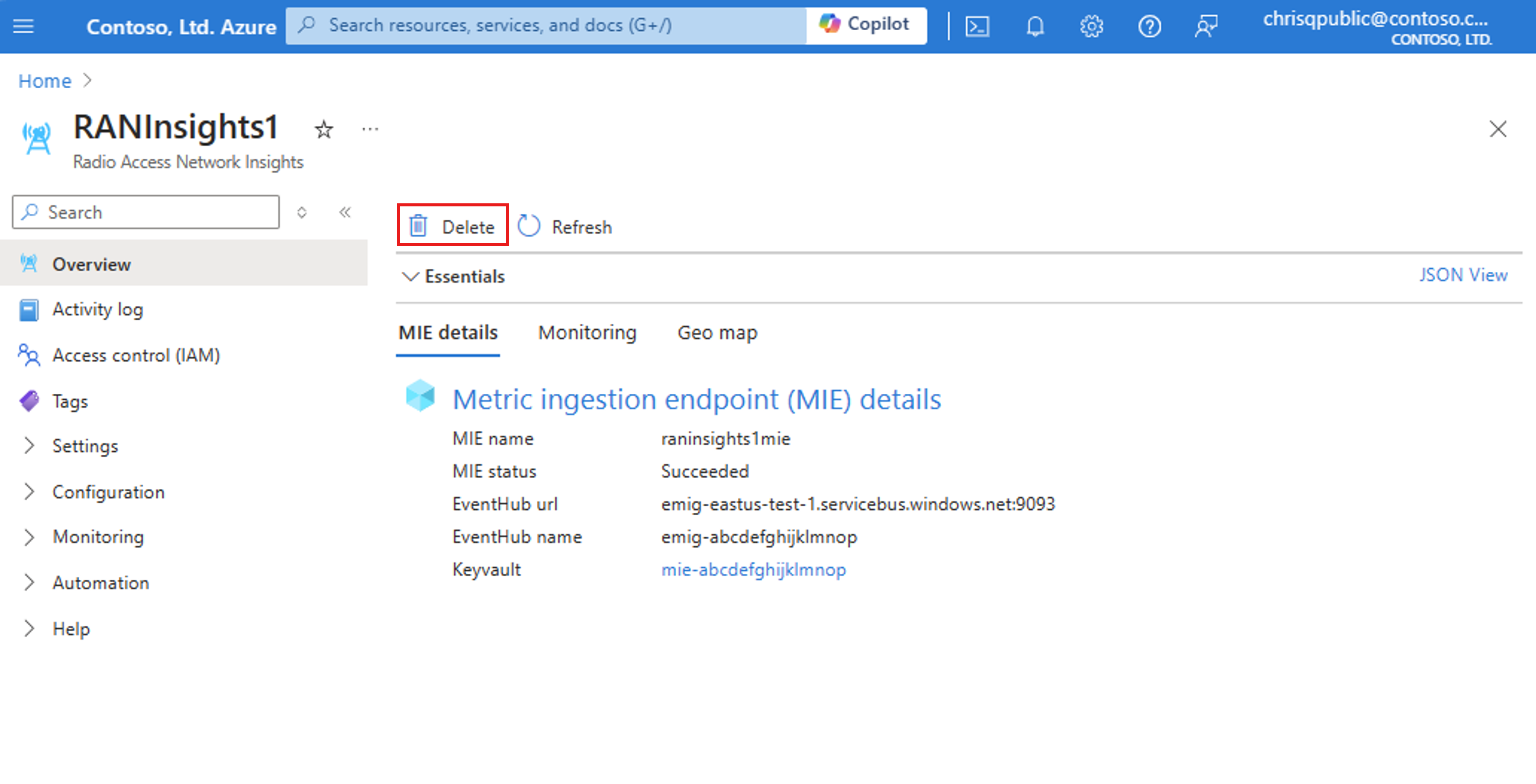This screenshot has height=784, width=1536.
Task: Click the Activity log menu item
Action: [100, 309]
